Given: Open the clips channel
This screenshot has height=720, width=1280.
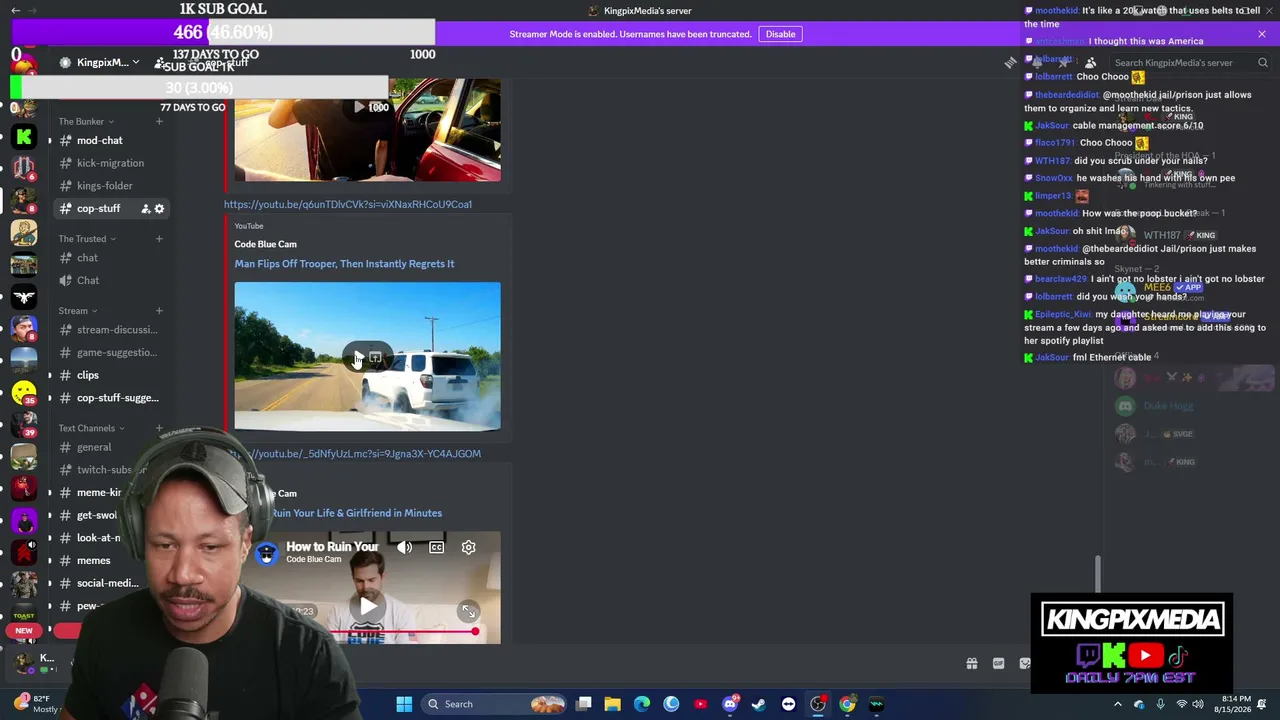Looking at the screenshot, I should (x=110, y=375).
